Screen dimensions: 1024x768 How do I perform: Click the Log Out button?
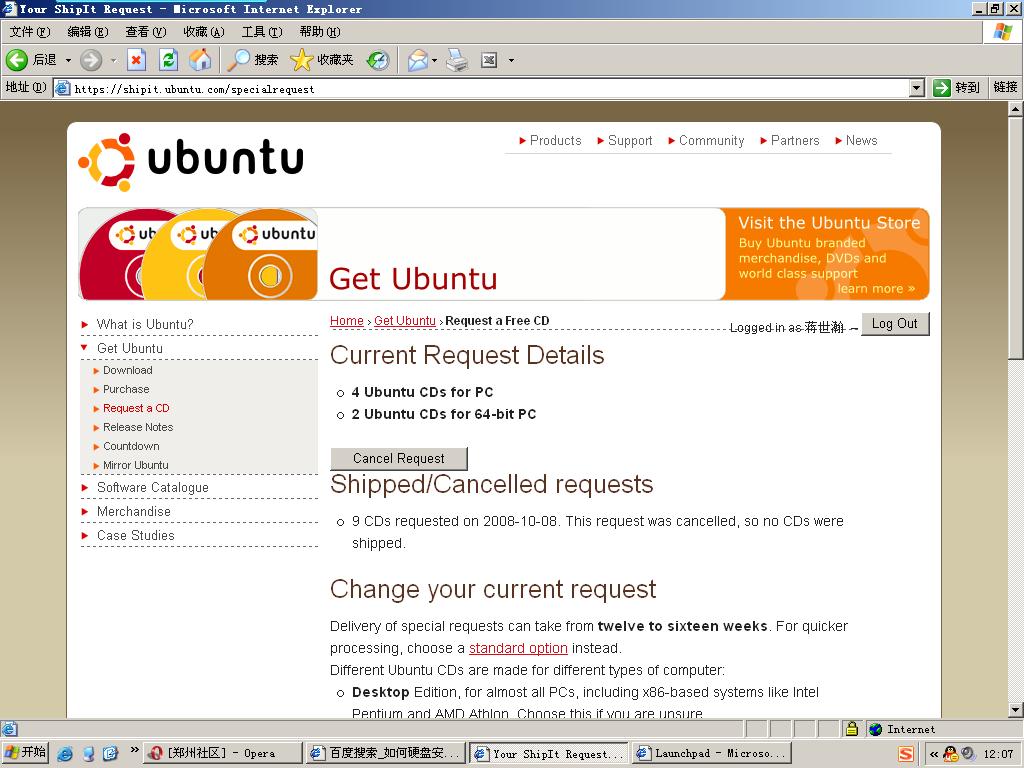pos(895,324)
